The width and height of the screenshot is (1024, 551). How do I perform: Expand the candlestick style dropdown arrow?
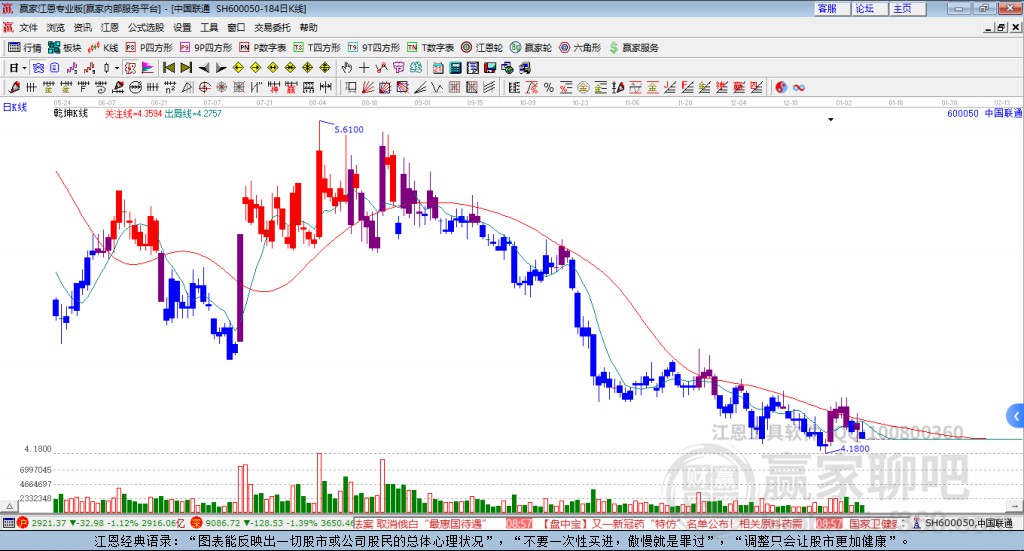click(118, 68)
